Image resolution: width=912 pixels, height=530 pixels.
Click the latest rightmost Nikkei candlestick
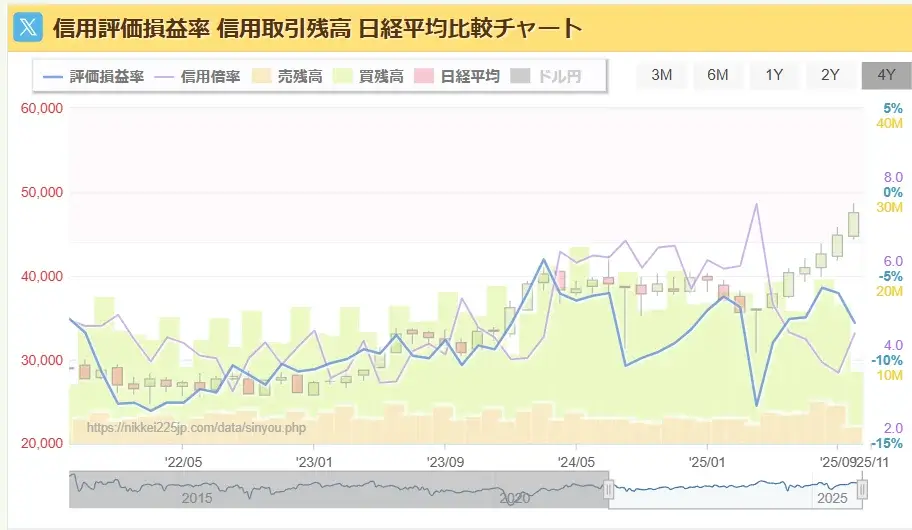point(854,222)
